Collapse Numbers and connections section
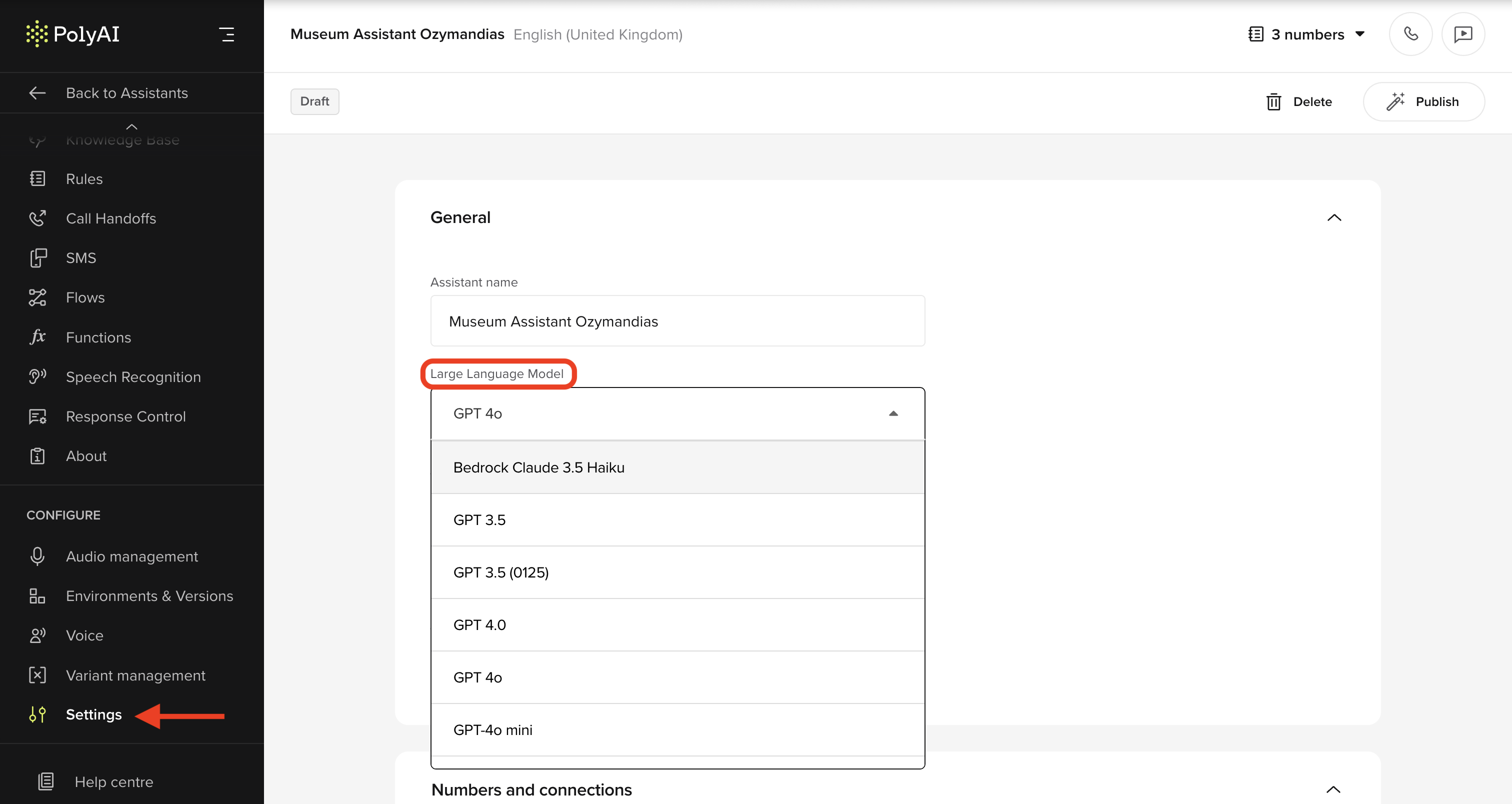1512x804 pixels. [1332, 789]
